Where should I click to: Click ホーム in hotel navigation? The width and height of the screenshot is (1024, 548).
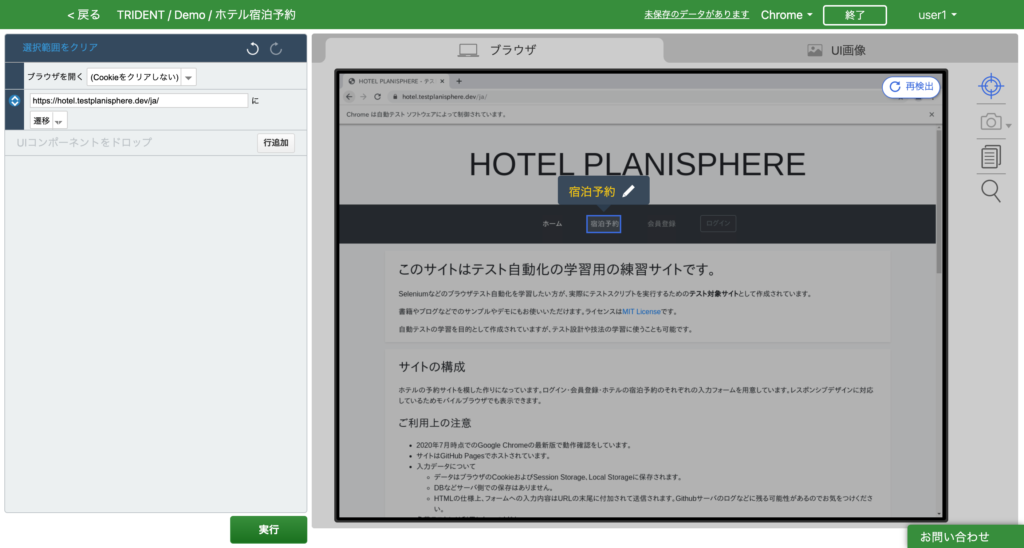[x=552, y=224]
